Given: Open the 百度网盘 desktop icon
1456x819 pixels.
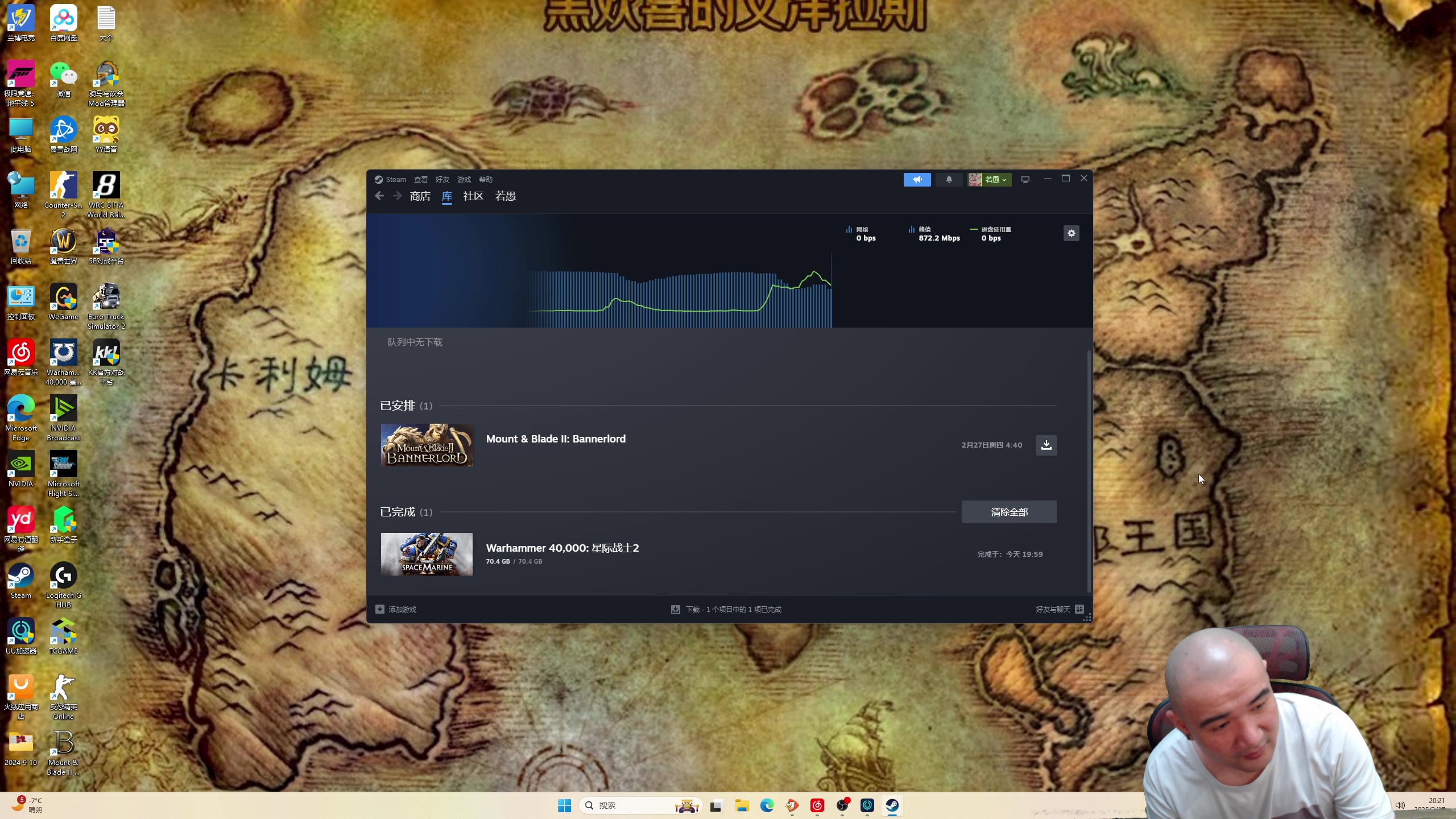Looking at the screenshot, I should pyautogui.click(x=64, y=24).
